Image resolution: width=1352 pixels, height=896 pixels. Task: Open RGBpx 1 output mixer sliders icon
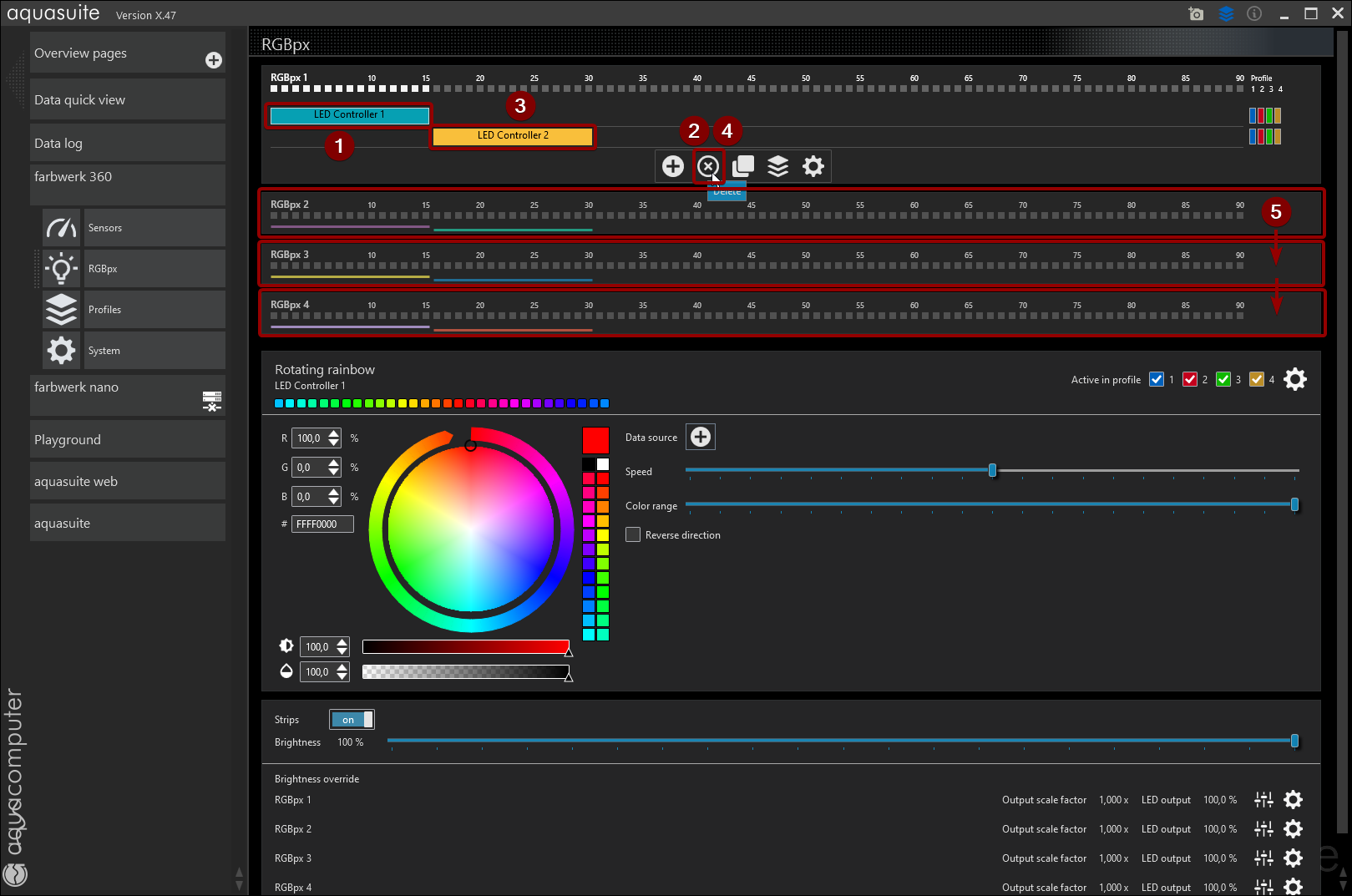1263,800
